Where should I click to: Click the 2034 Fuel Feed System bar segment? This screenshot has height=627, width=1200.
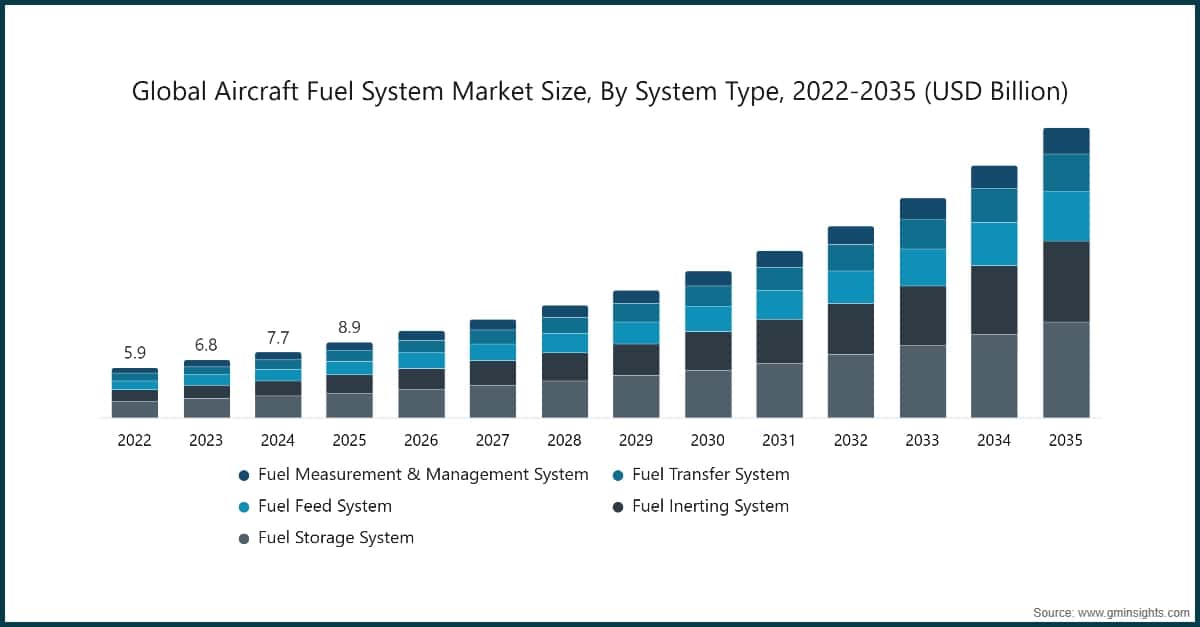994,244
